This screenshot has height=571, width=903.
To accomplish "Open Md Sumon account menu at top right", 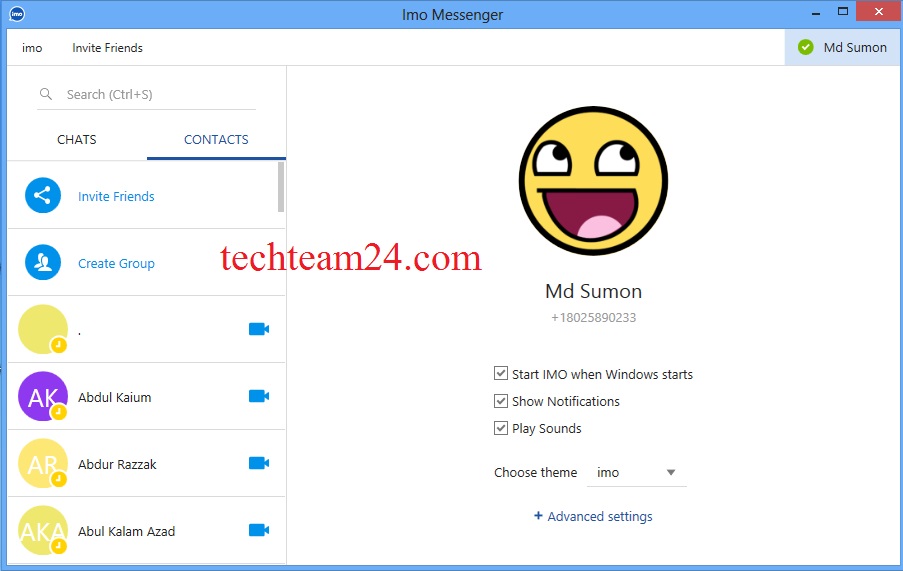I will (843, 47).
